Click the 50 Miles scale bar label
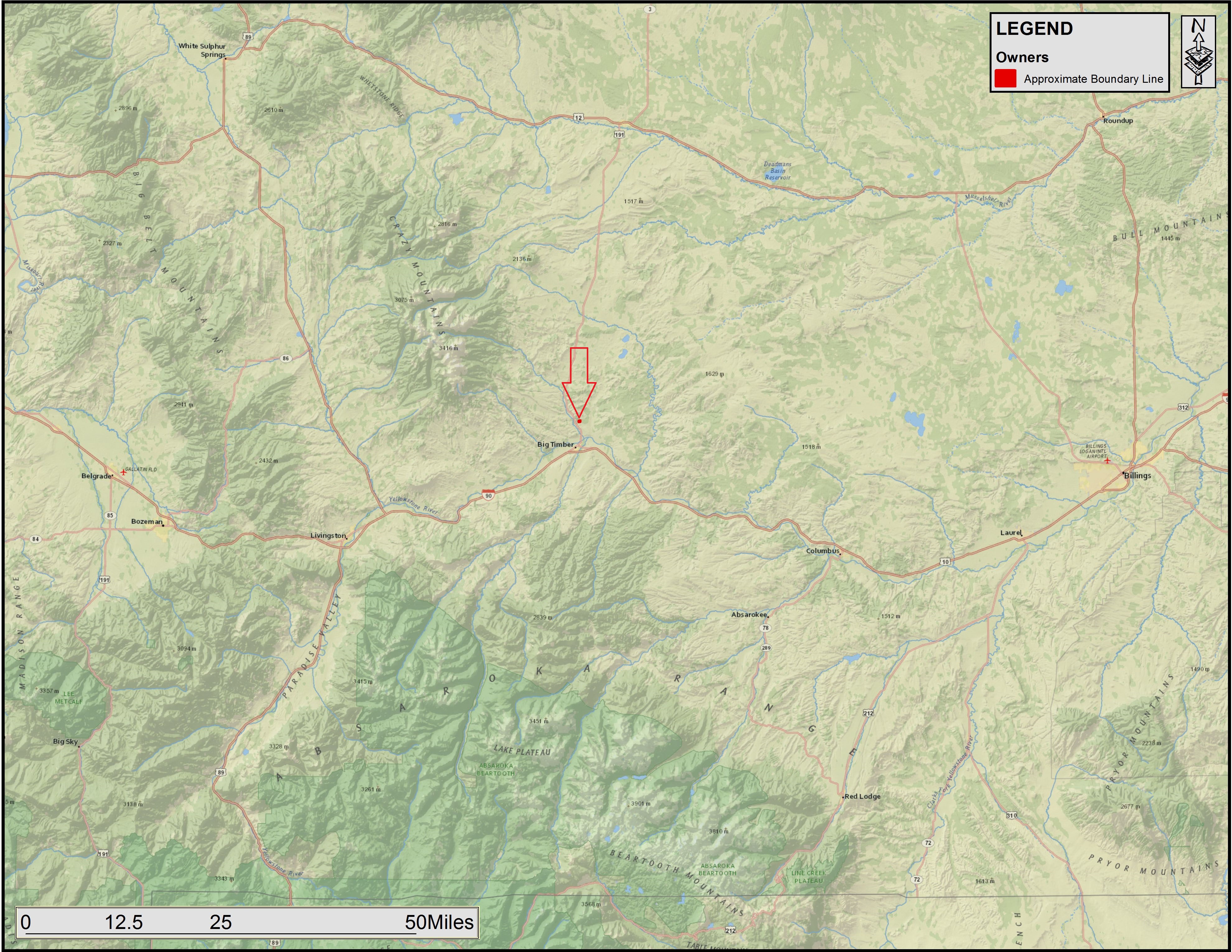Image resolution: width=1232 pixels, height=952 pixels. click(x=439, y=922)
